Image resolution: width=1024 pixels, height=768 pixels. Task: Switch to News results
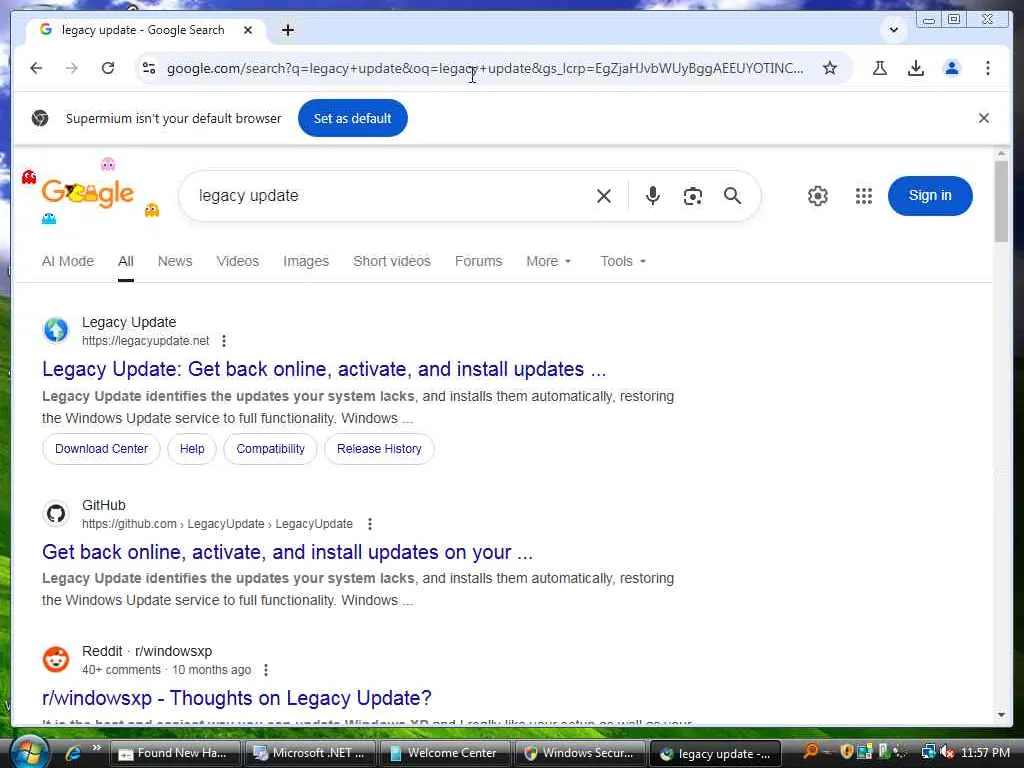point(175,261)
